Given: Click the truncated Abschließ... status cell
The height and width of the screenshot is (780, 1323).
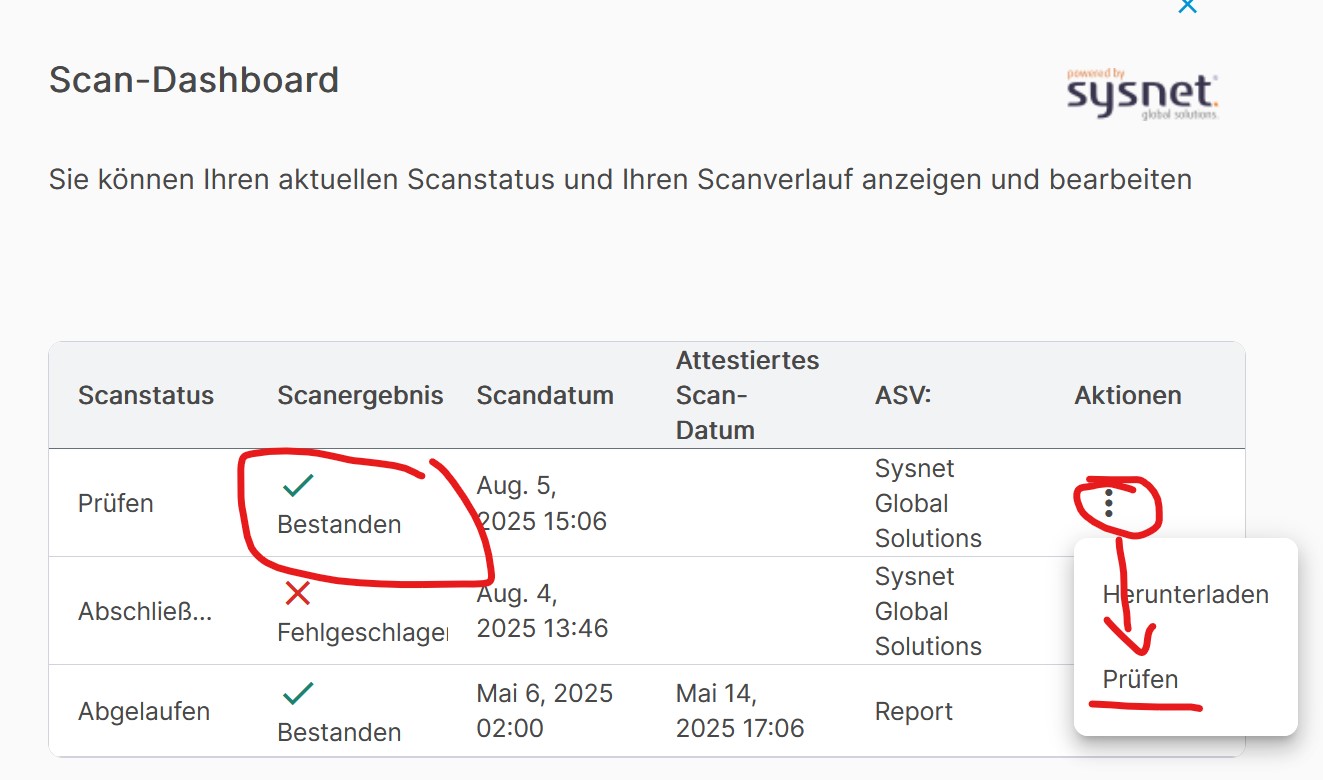Looking at the screenshot, I should point(145,612).
